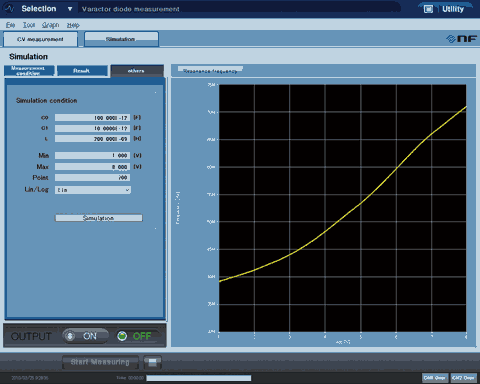Open the Result sub-tab
480x384 pixels.
82,71
